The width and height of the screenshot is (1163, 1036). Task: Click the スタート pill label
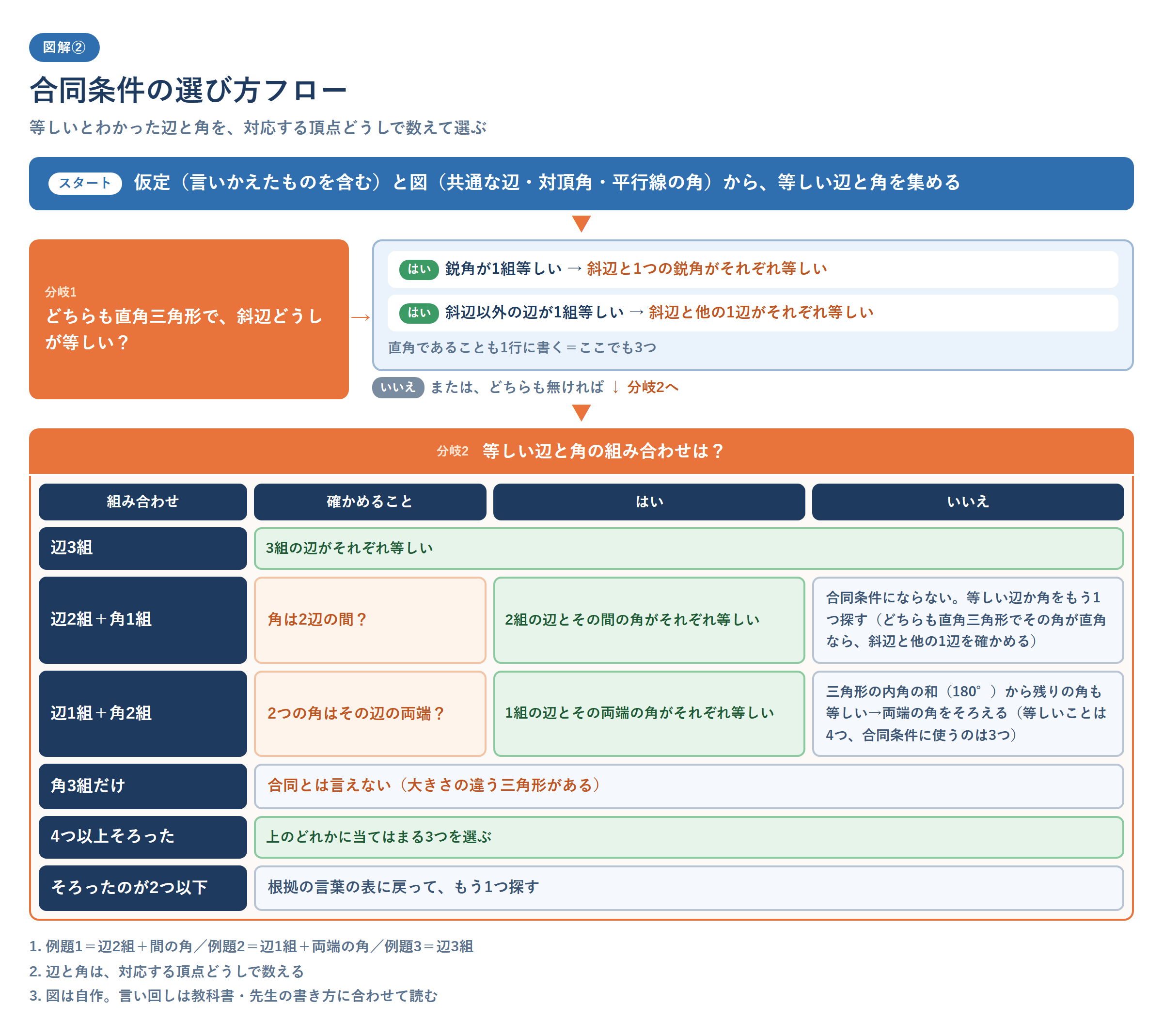pyautogui.click(x=85, y=183)
